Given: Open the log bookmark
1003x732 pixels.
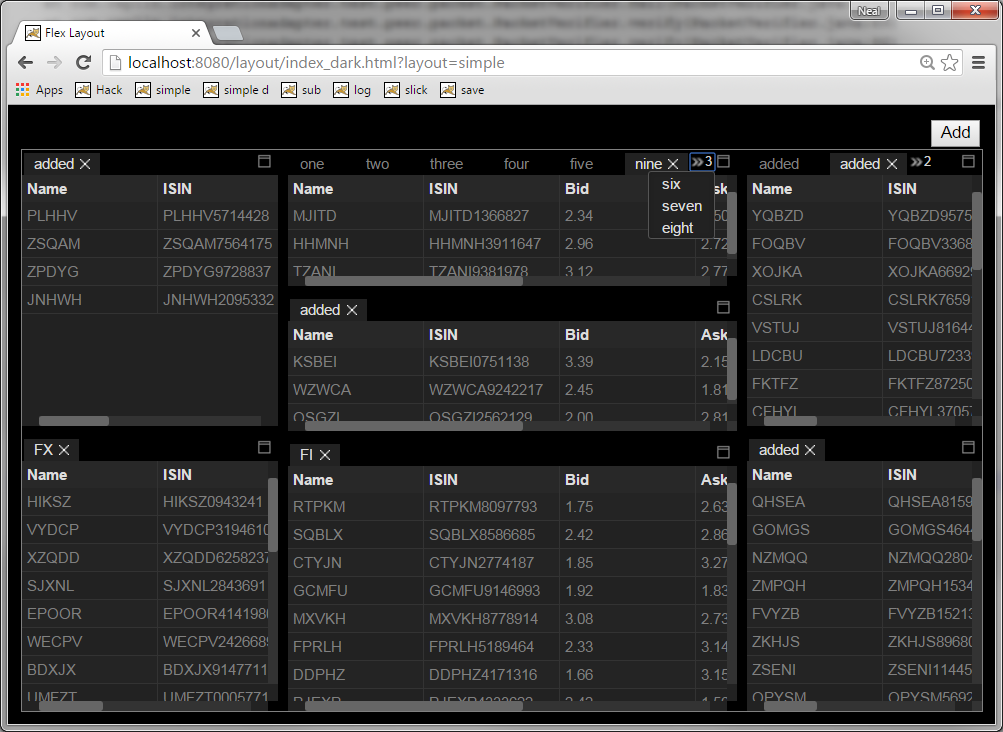Looking at the screenshot, I should (x=352, y=90).
